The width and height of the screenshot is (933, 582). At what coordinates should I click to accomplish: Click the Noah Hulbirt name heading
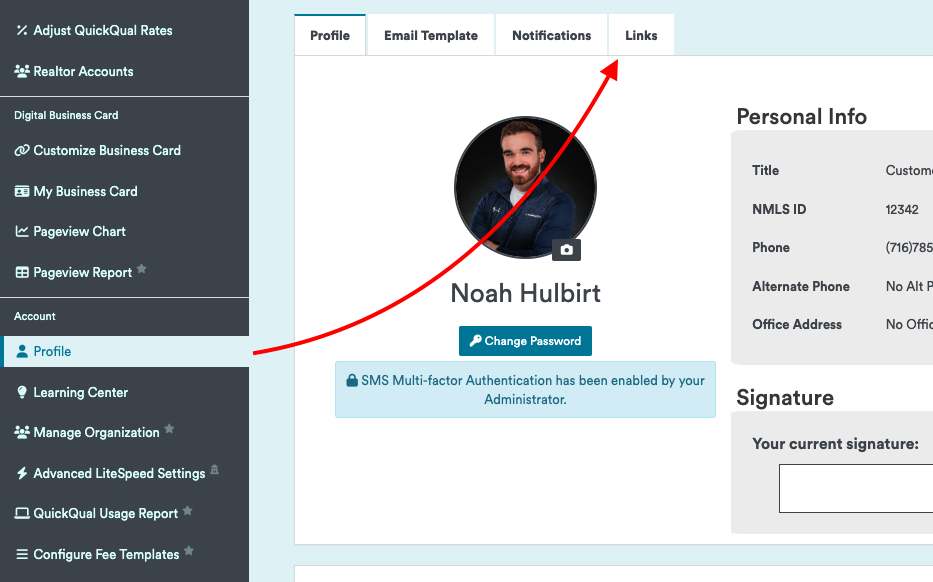525,293
